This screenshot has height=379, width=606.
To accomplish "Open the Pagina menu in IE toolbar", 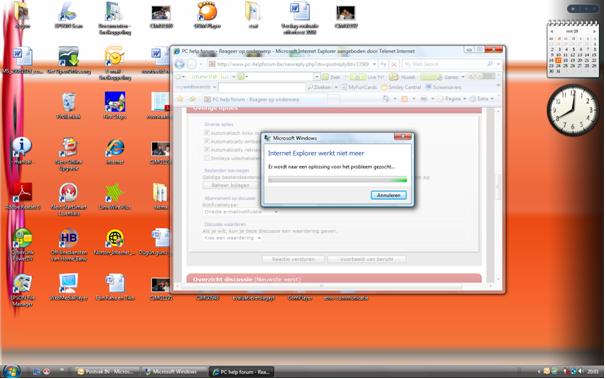I will click(x=455, y=99).
